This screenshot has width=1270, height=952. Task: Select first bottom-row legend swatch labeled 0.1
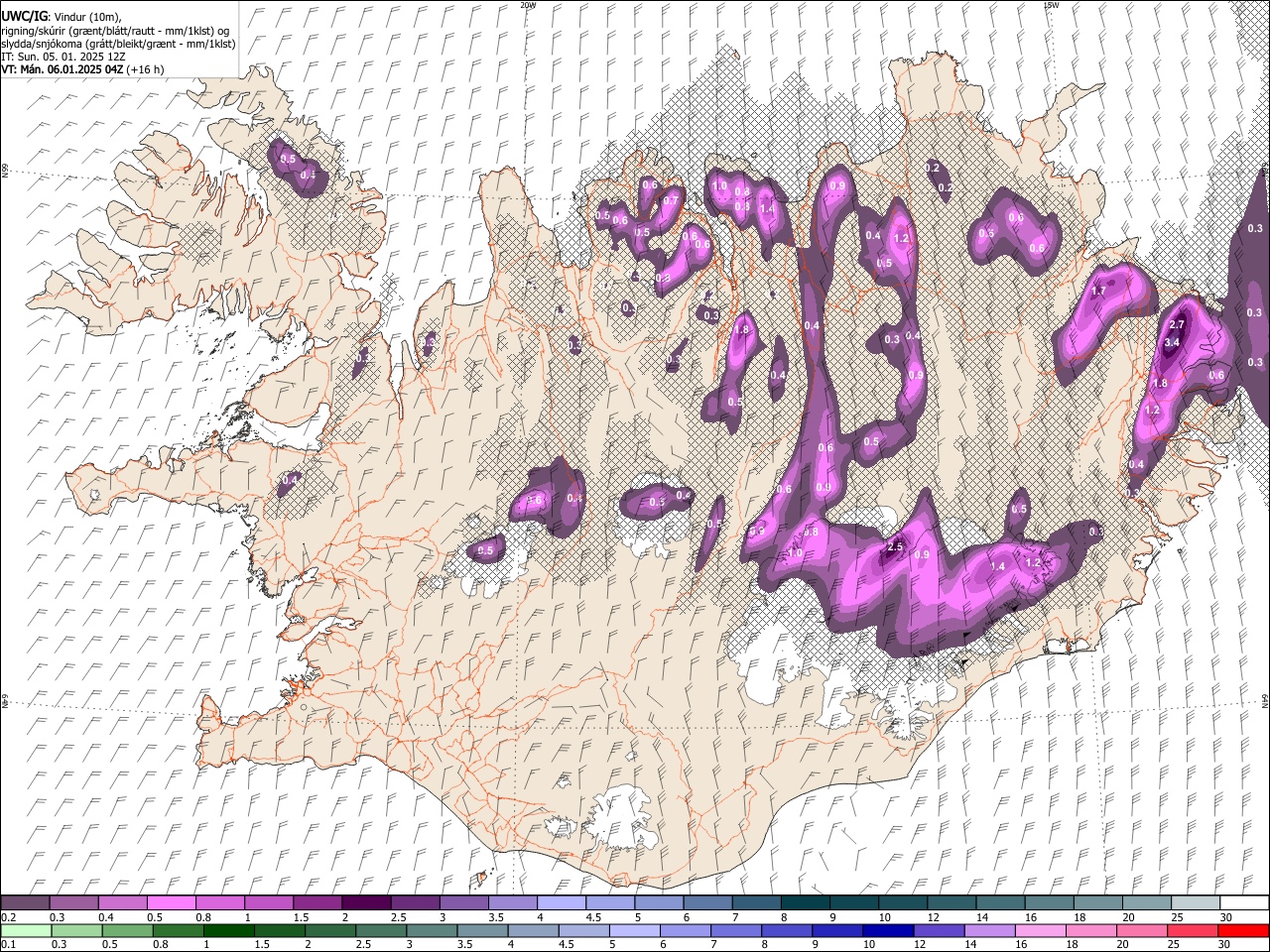[x=26, y=930]
